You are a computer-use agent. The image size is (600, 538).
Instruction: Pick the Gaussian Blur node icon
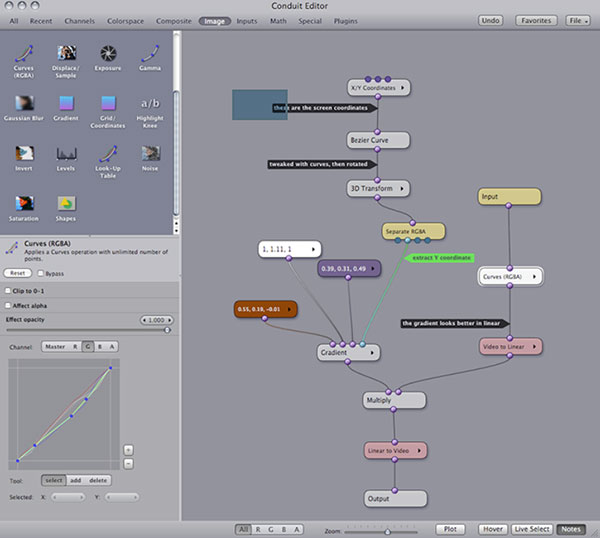[x=24, y=103]
